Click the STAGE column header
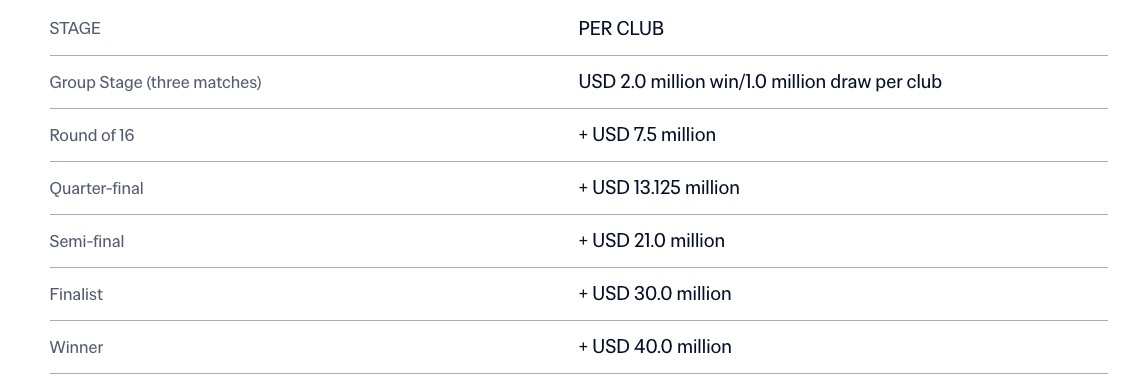This screenshot has width=1137, height=389. click(75, 29)
